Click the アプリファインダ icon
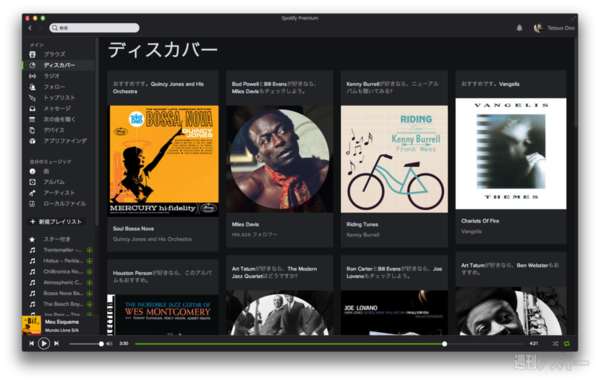 point(33,141)
